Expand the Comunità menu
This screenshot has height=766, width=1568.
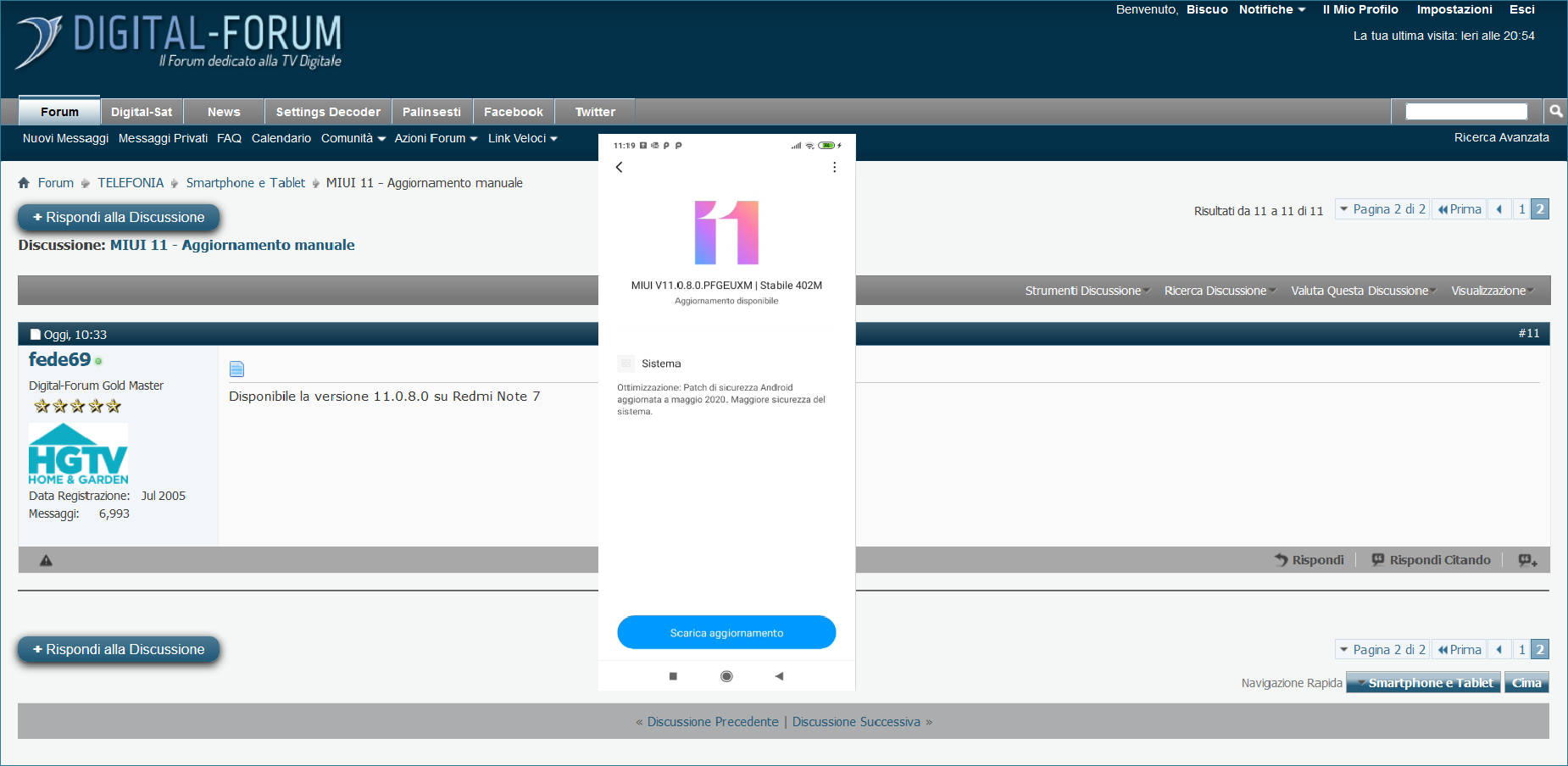tap(353, 138)
